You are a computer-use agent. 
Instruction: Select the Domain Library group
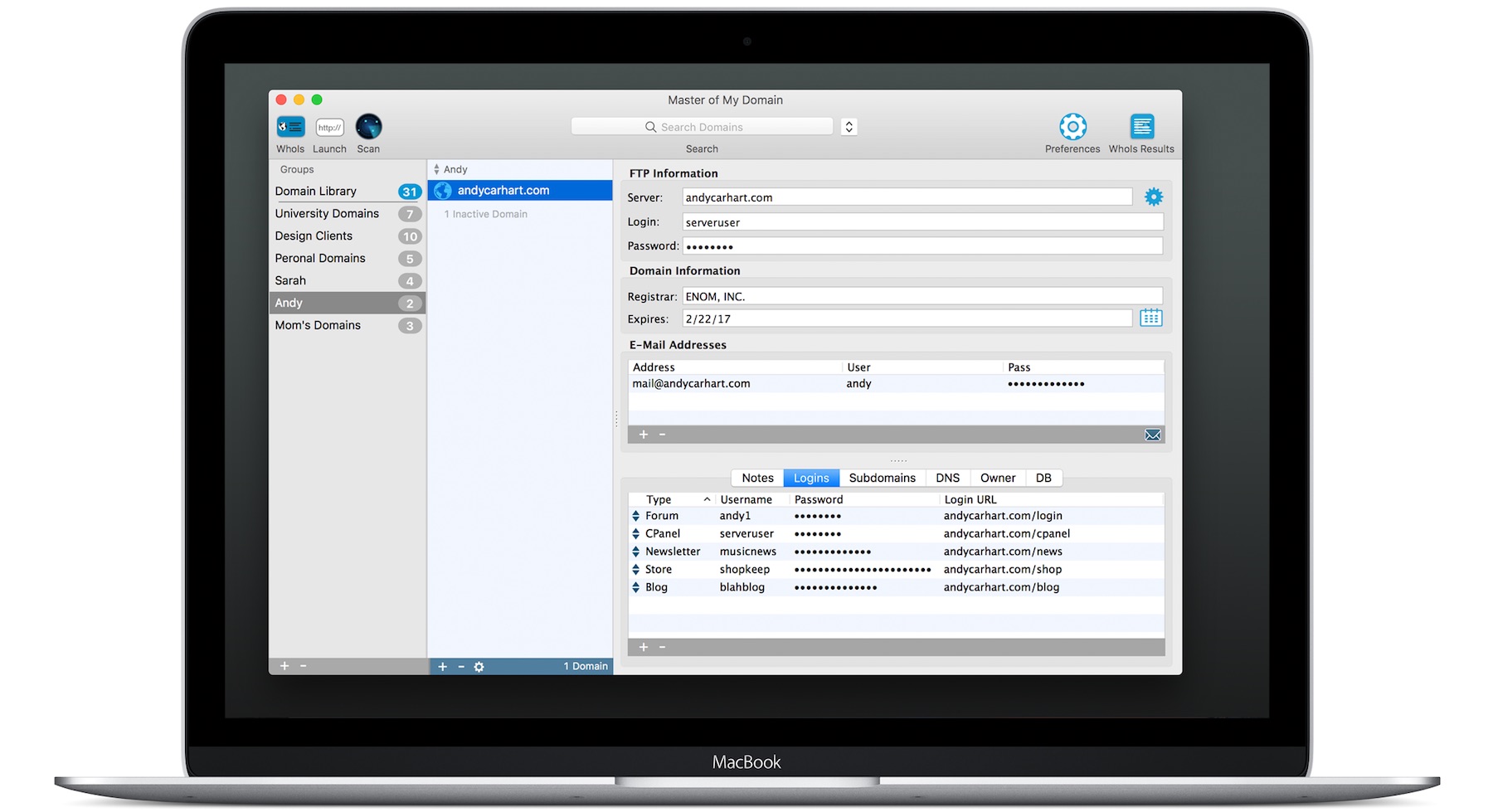pyautogui.click(x=348, y=192)
